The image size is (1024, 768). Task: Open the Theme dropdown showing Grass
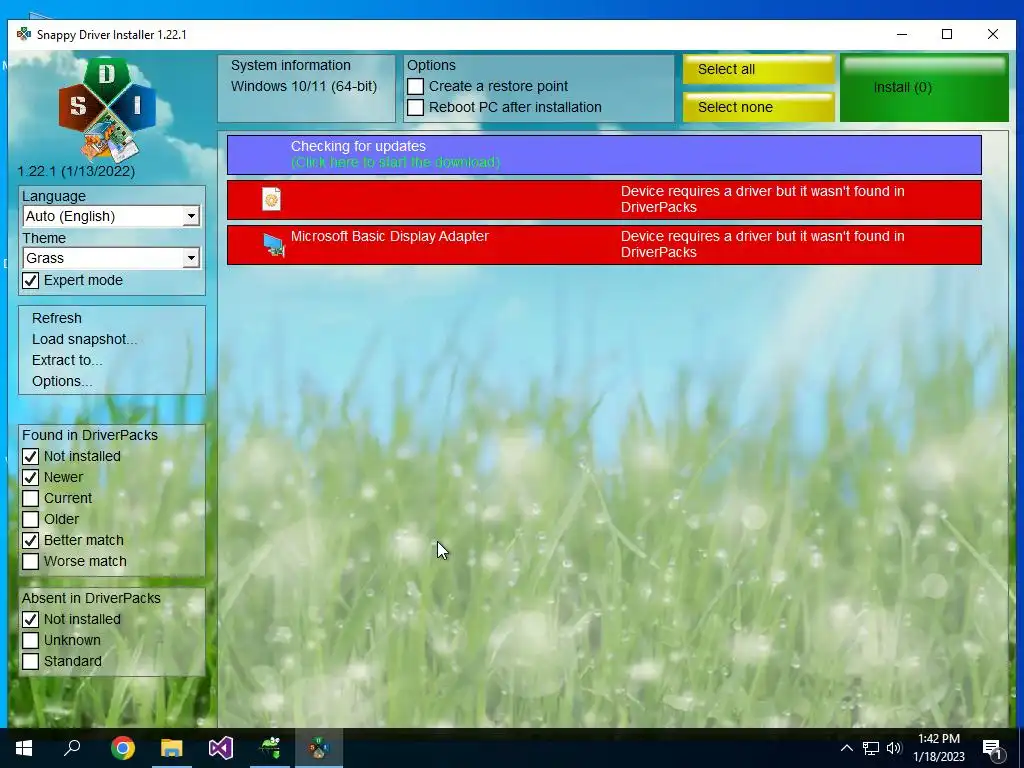[x=111, y=258]
